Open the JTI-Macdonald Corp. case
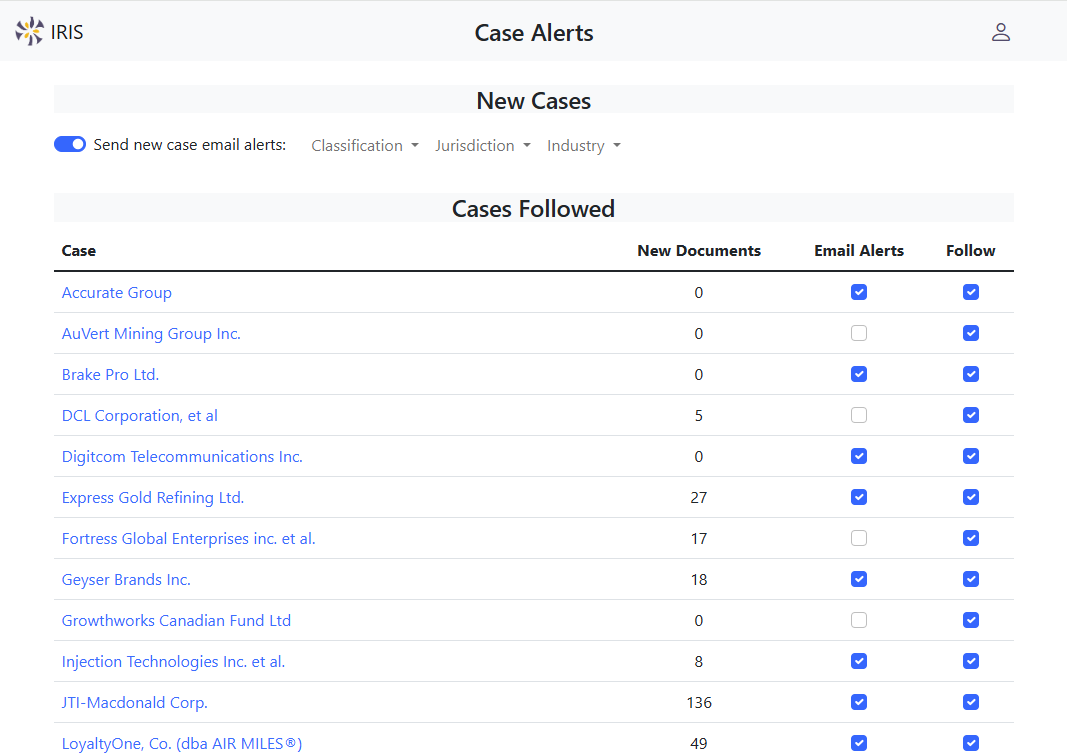Image resolution: width=1067 pixels, height=756 pixels. [134, 702]
